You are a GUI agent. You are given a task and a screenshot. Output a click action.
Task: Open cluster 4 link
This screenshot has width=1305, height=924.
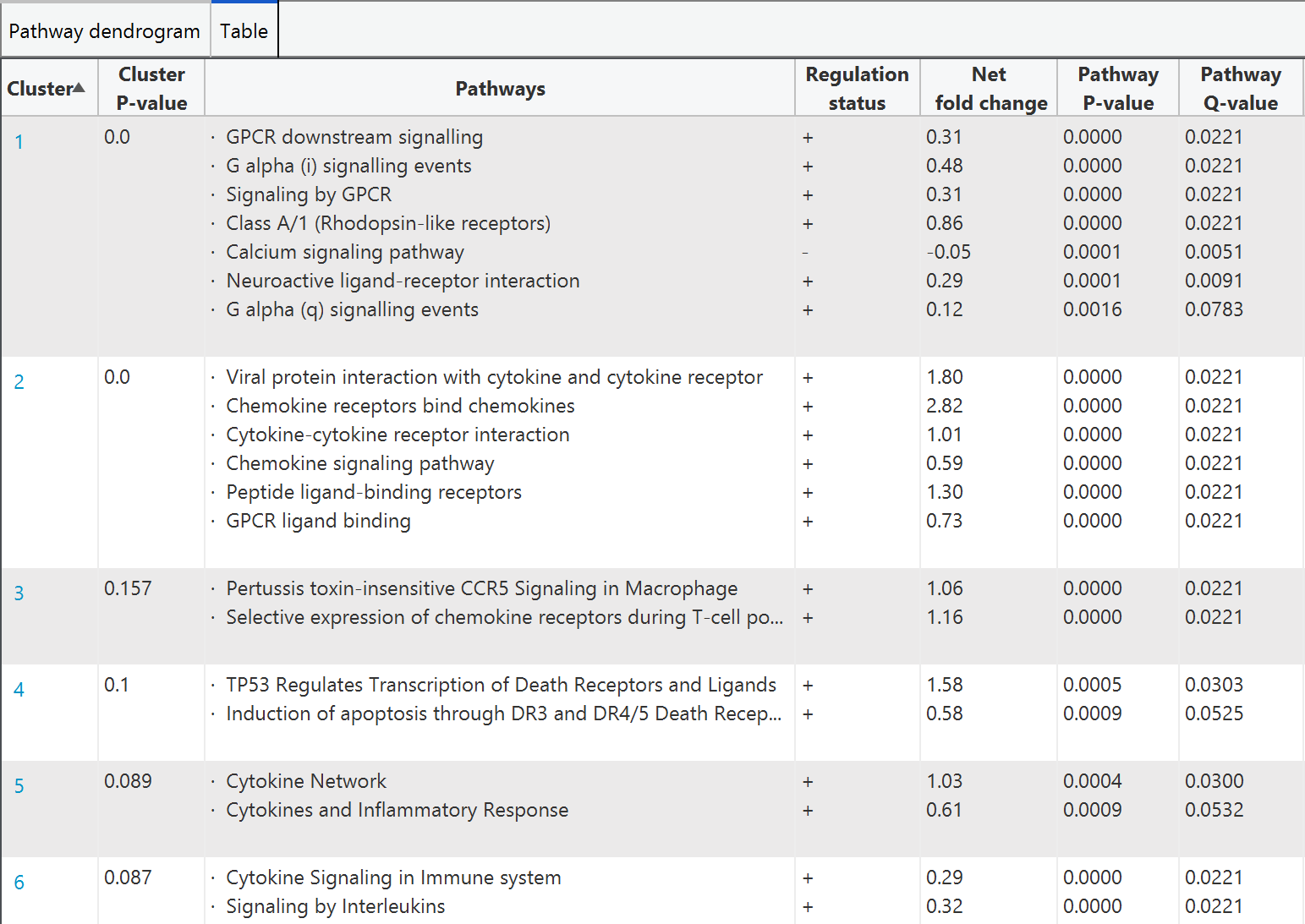coord(19,690)
